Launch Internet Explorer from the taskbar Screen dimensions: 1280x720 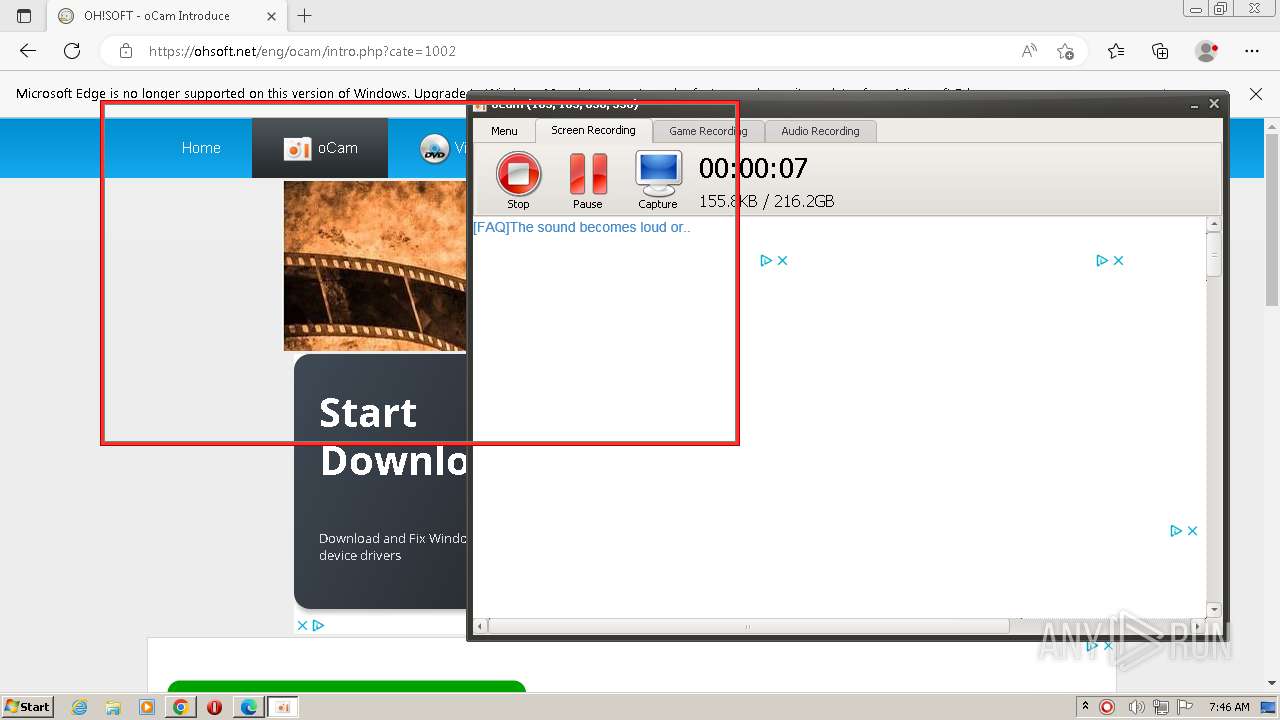pyautogui.click(x=80, y=707)
